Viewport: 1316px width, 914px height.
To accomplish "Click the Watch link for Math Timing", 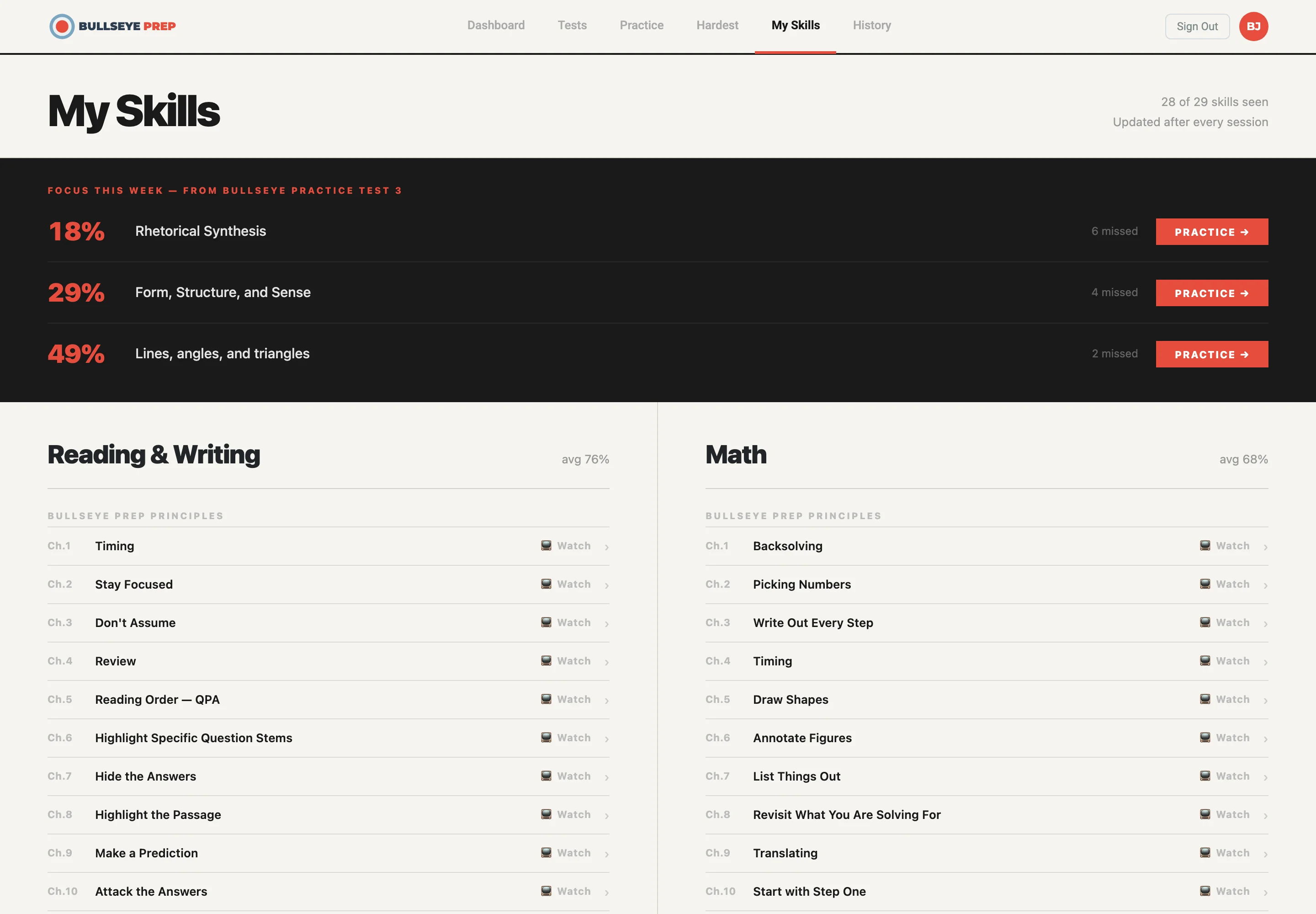I will point(1232,661).
